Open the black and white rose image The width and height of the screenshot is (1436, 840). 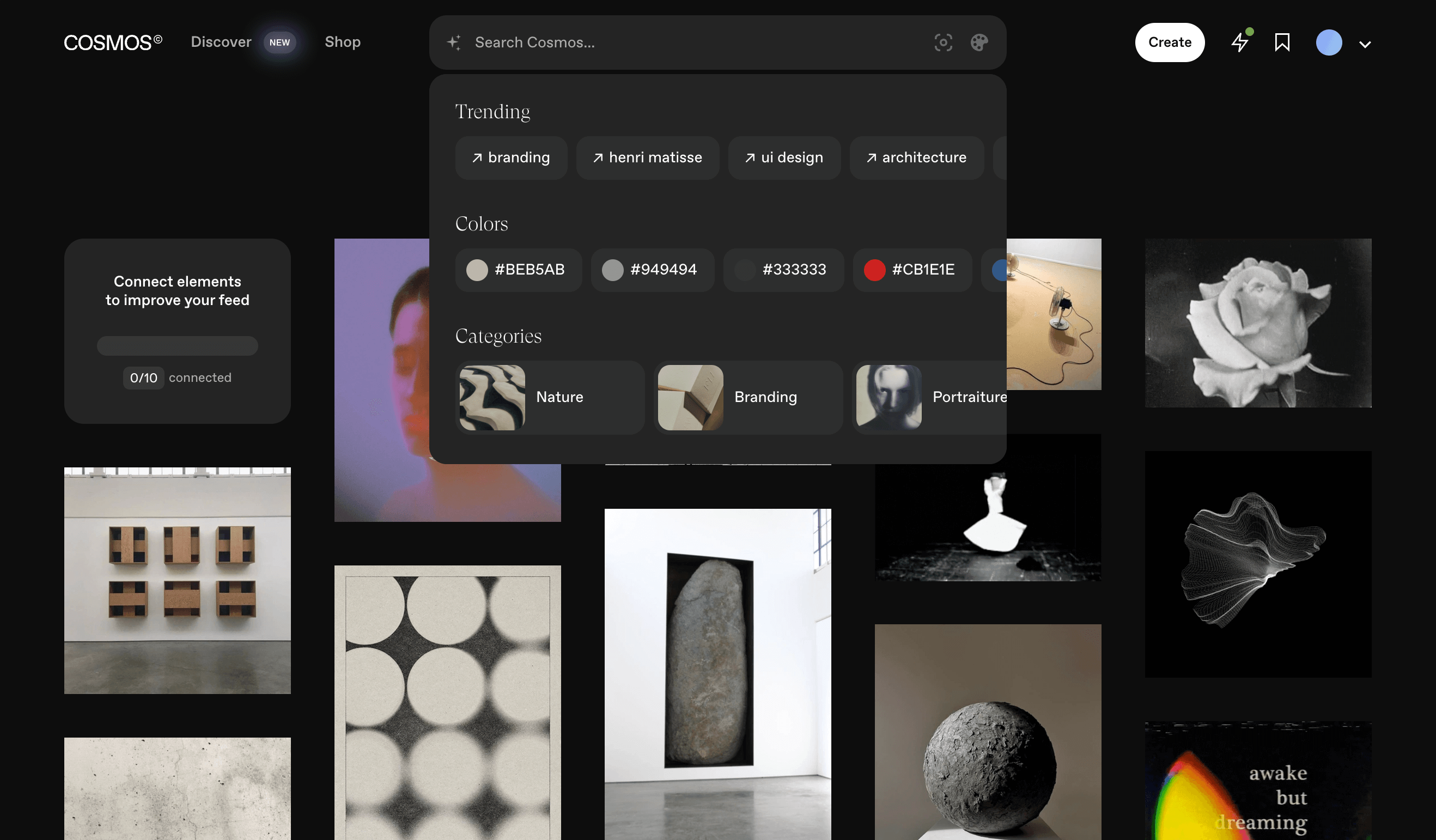[1258, 322]
